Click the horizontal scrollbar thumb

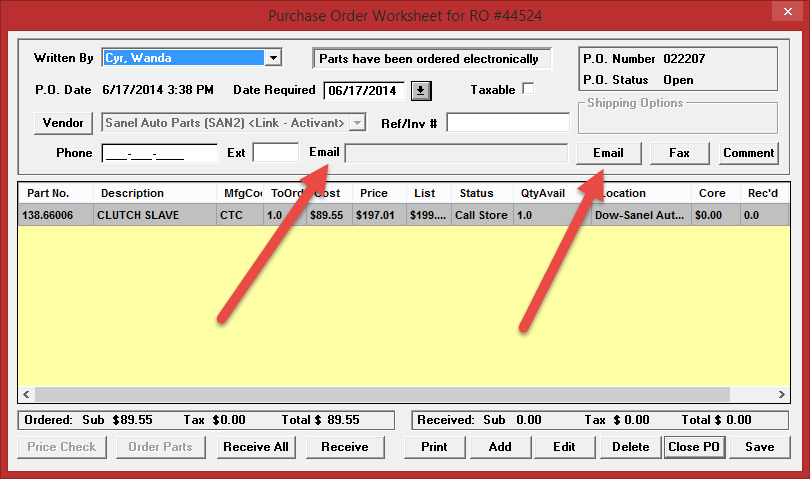click(x=382, y=395)
